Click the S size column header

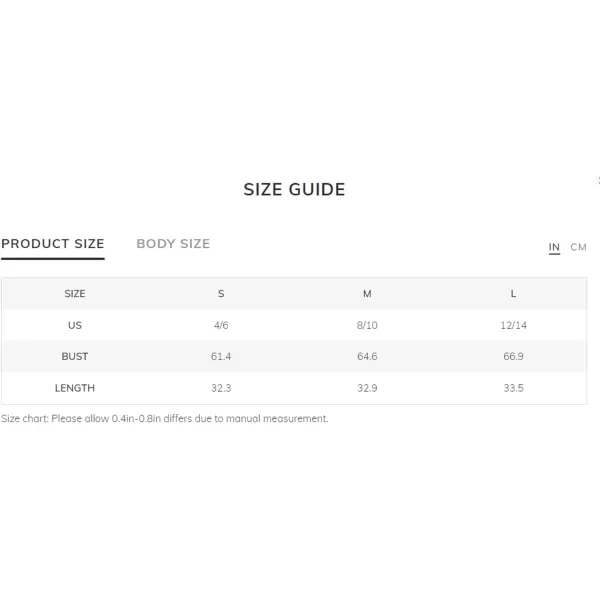coord(221,294)
